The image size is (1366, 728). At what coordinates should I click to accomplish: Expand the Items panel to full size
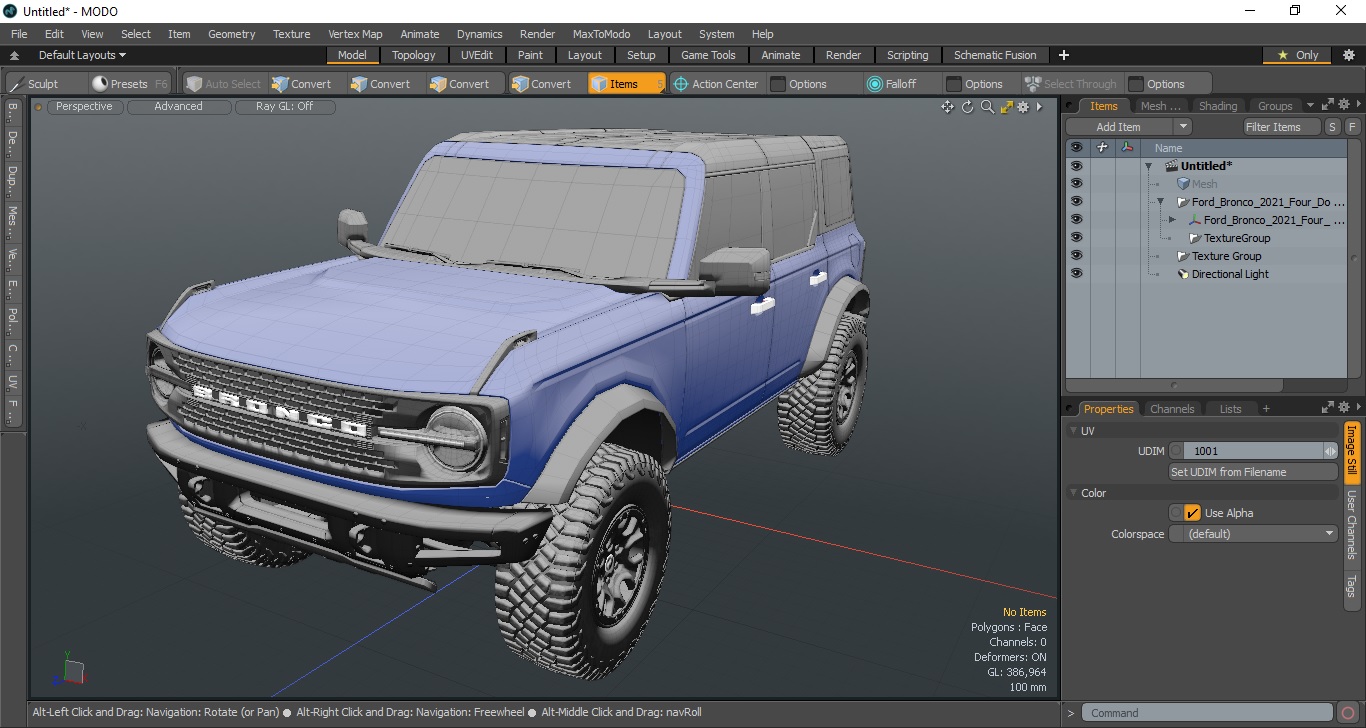point(1328,104)
